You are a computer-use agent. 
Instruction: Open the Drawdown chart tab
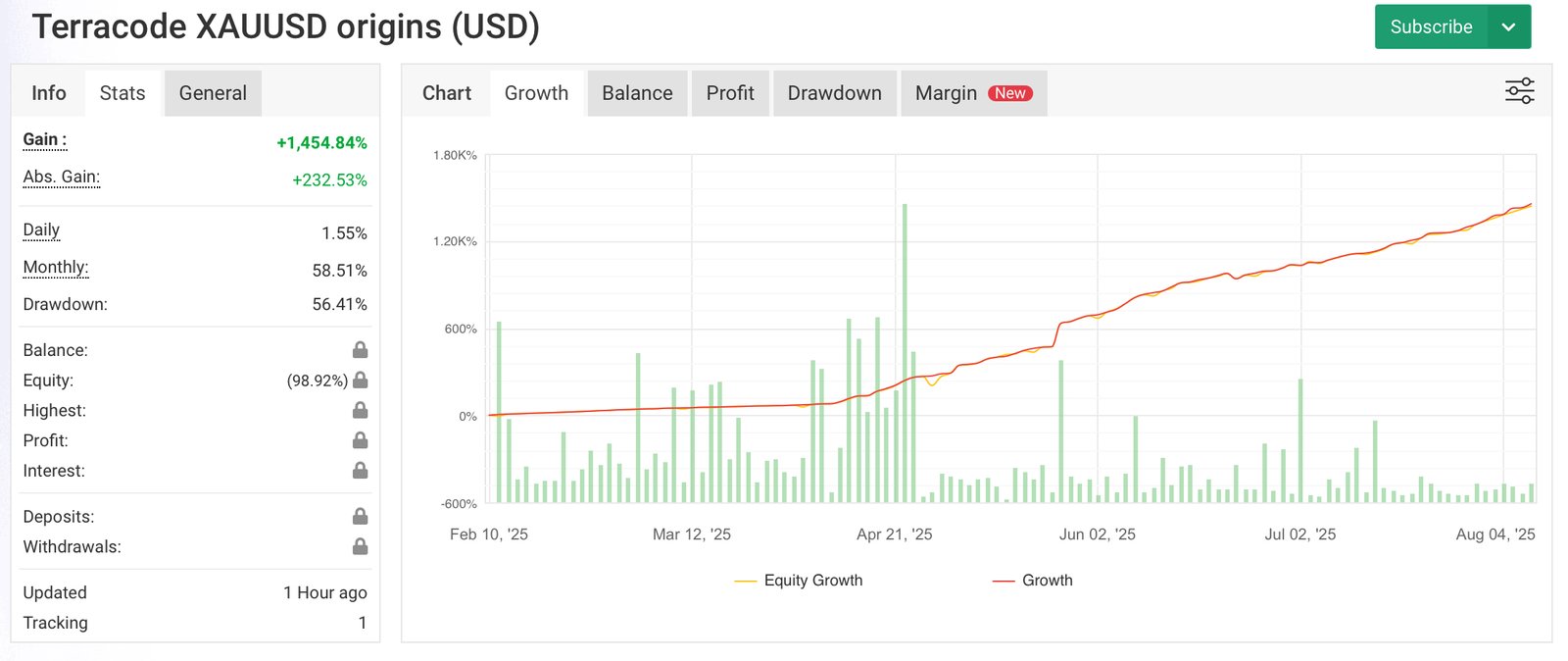pos(834,93)
